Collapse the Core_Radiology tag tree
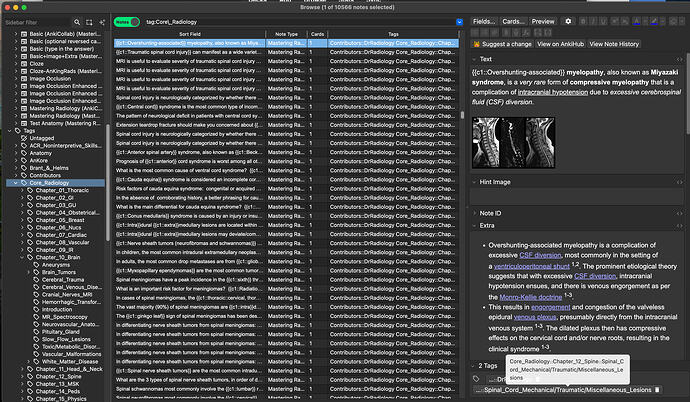690x402 pixels. pos(16,183)
